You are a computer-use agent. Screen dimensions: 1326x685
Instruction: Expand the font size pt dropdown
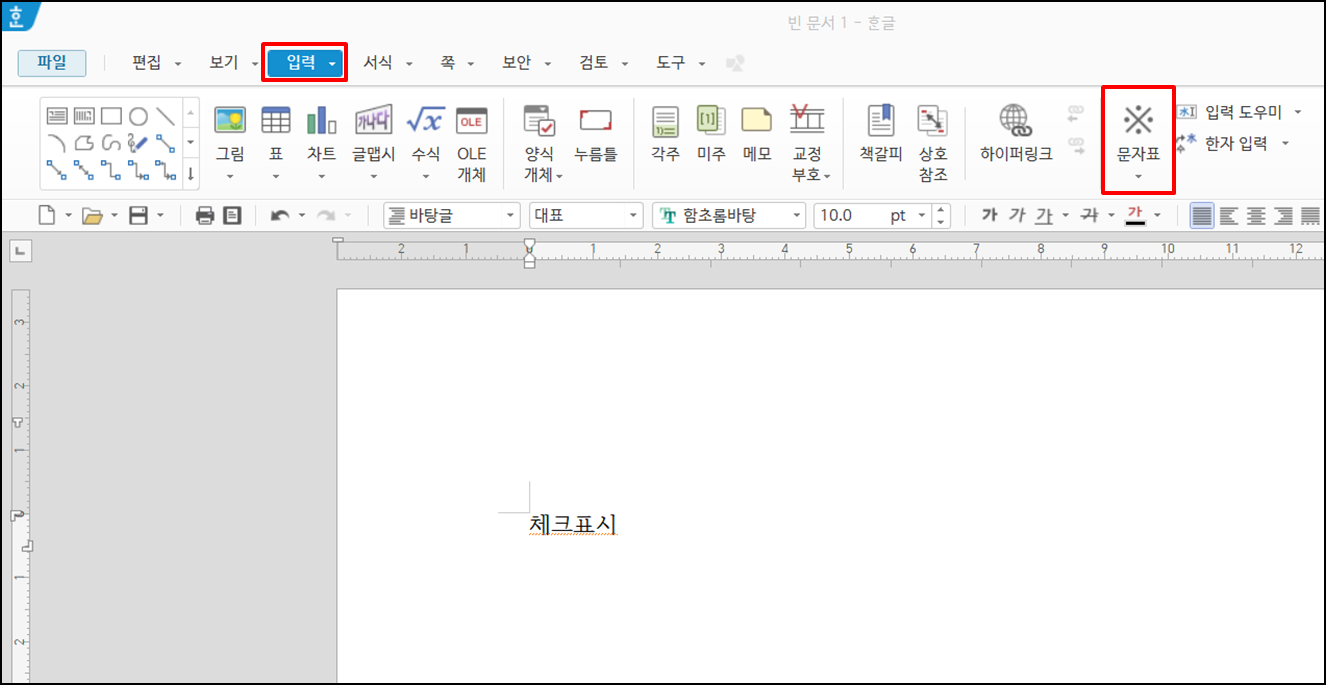(x=922, y=215)
